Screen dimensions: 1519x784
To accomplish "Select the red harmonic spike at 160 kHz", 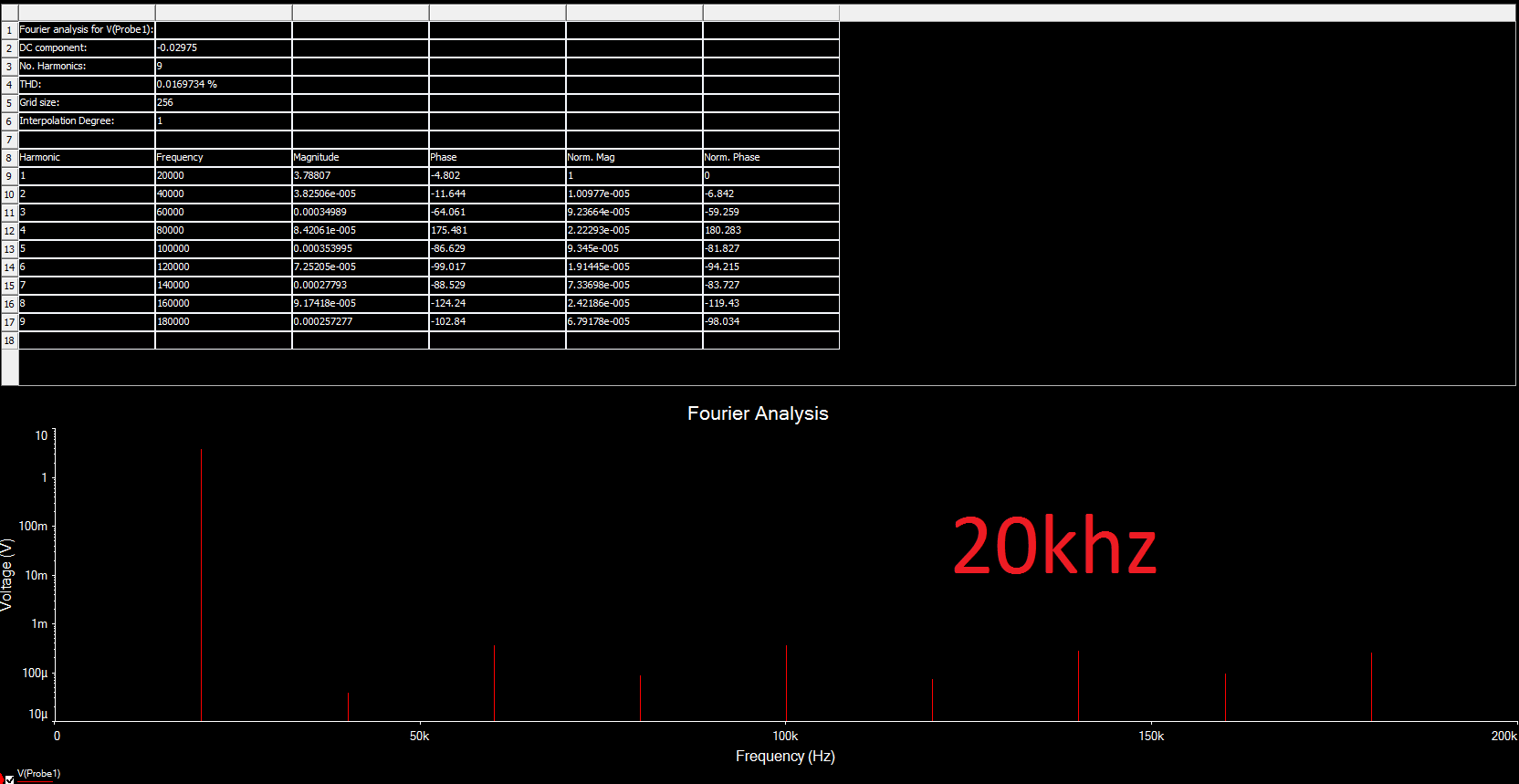I will (1225, 697).
